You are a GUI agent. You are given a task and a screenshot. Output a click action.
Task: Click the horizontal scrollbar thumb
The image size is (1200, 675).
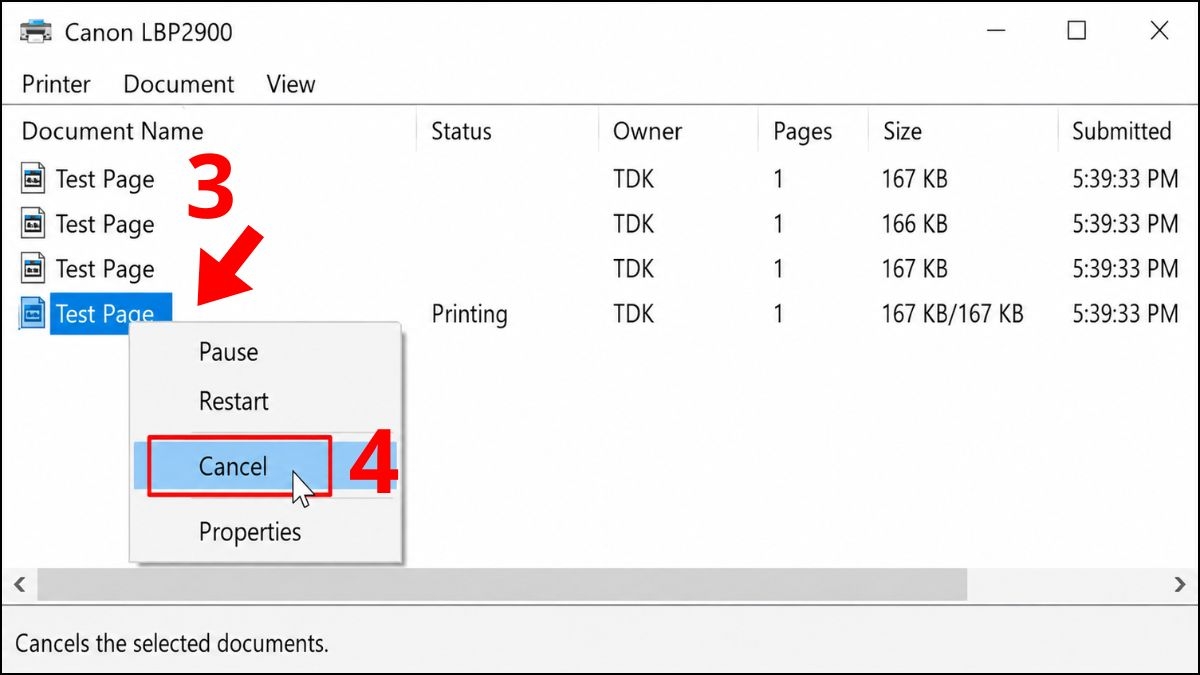point(502,584)
